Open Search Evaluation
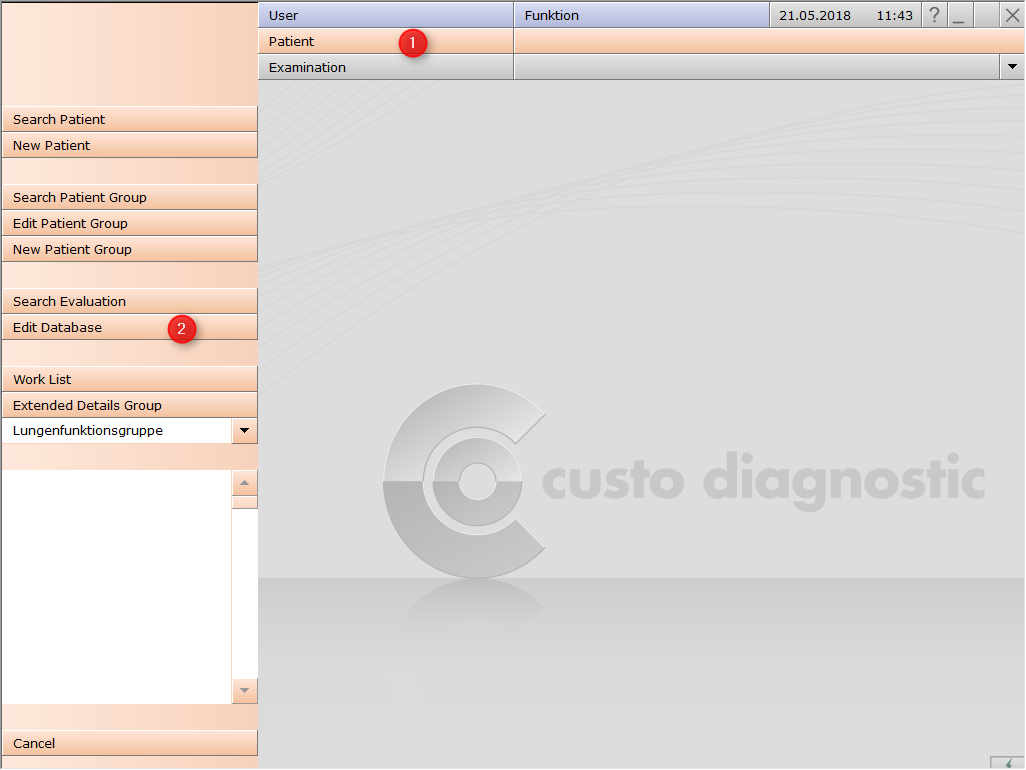Viewport: 1026px width, 770px height. point(130,301)
